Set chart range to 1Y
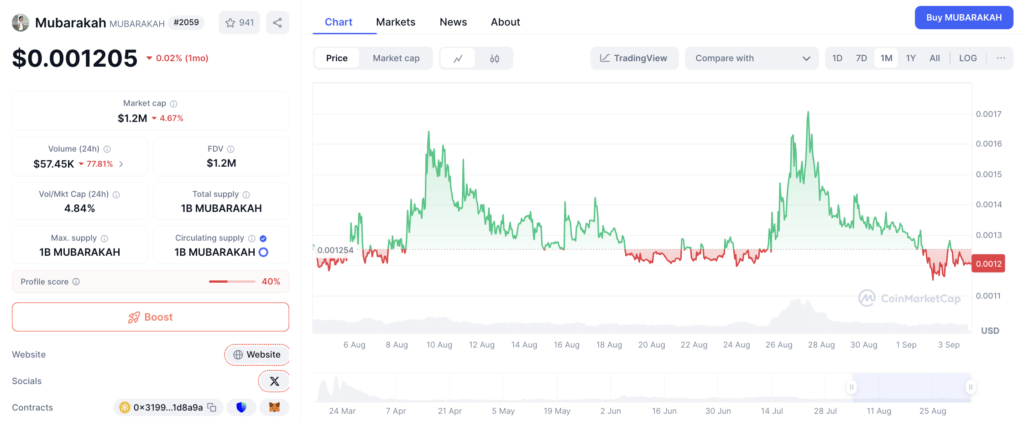Viewport: 1024px width, 422px height. (x=911, y=58)
